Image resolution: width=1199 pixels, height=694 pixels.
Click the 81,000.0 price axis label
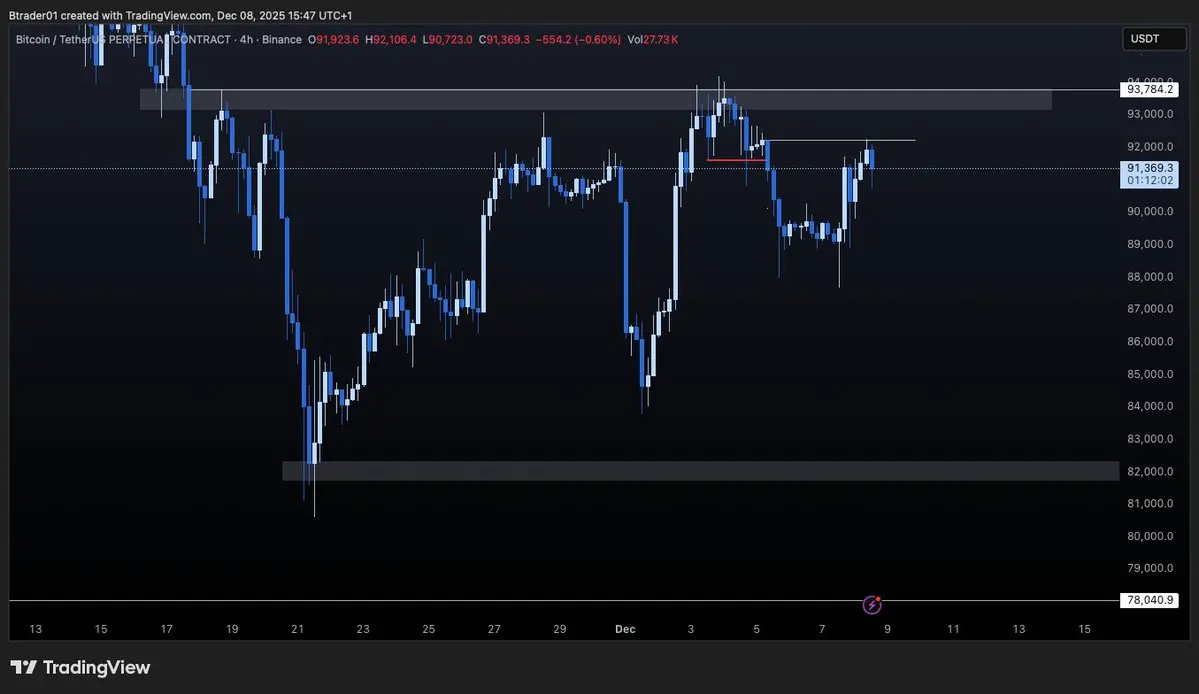click(x=1149, y=504)
